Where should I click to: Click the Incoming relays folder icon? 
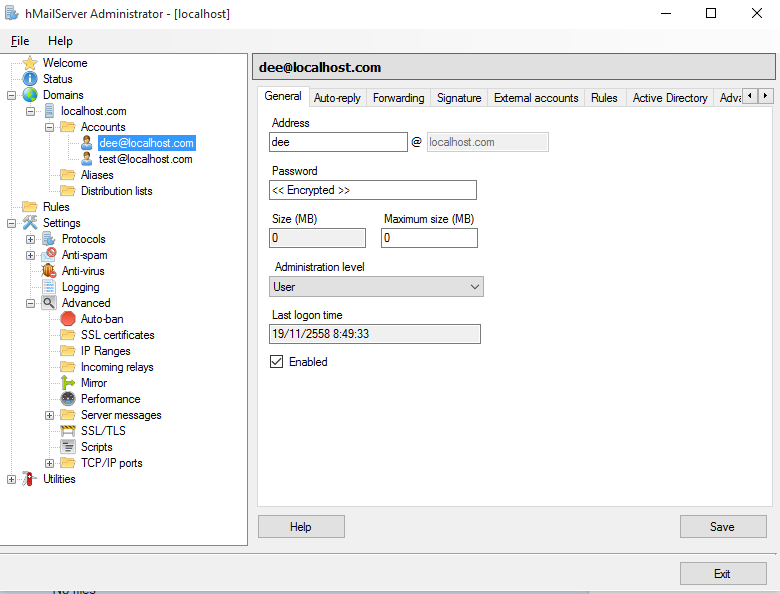click(x=68, y=367)
